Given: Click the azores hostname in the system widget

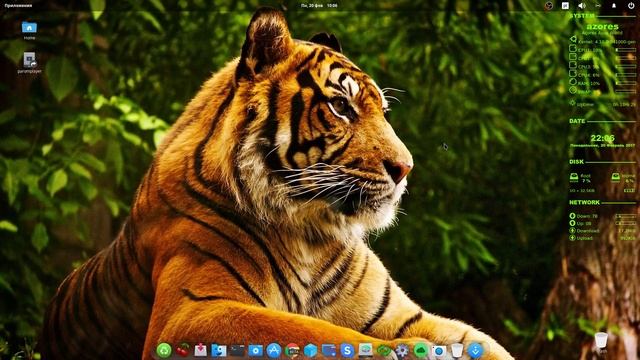Looking at the screenshot, I should [x=602, y=27].
